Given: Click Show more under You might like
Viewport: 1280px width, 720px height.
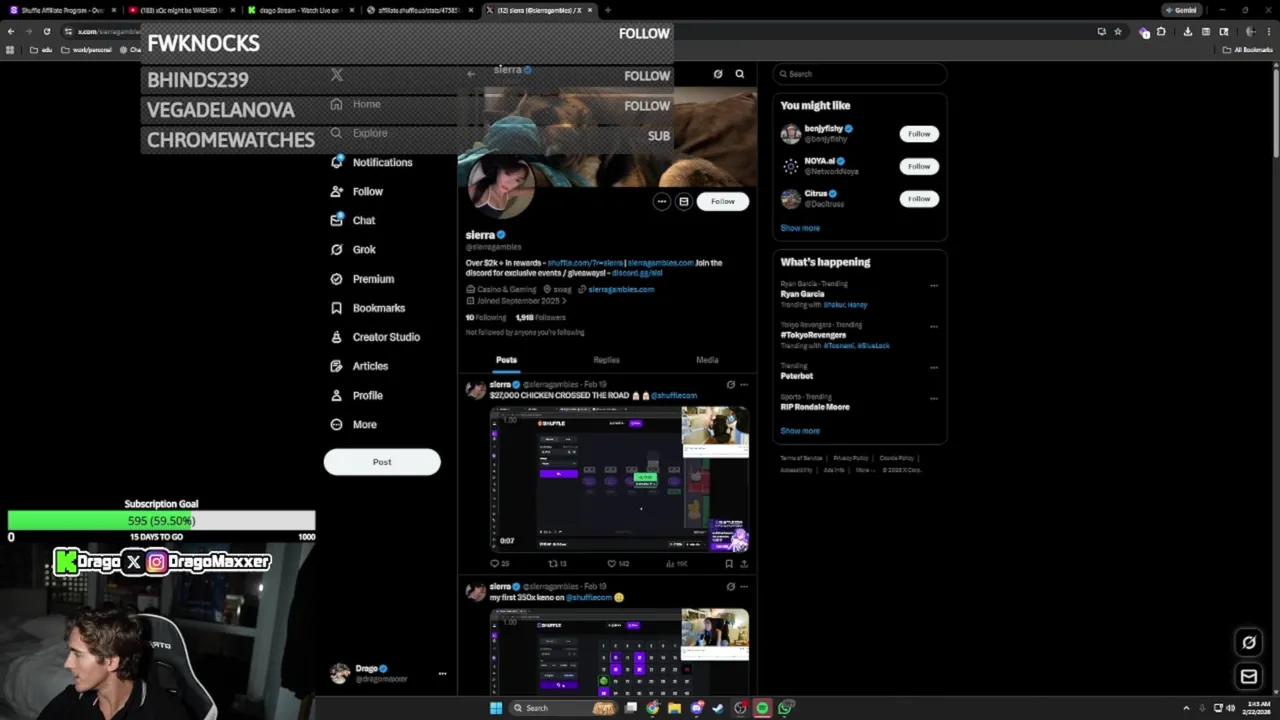Looking at the screenshot, I should coord(800,228).
